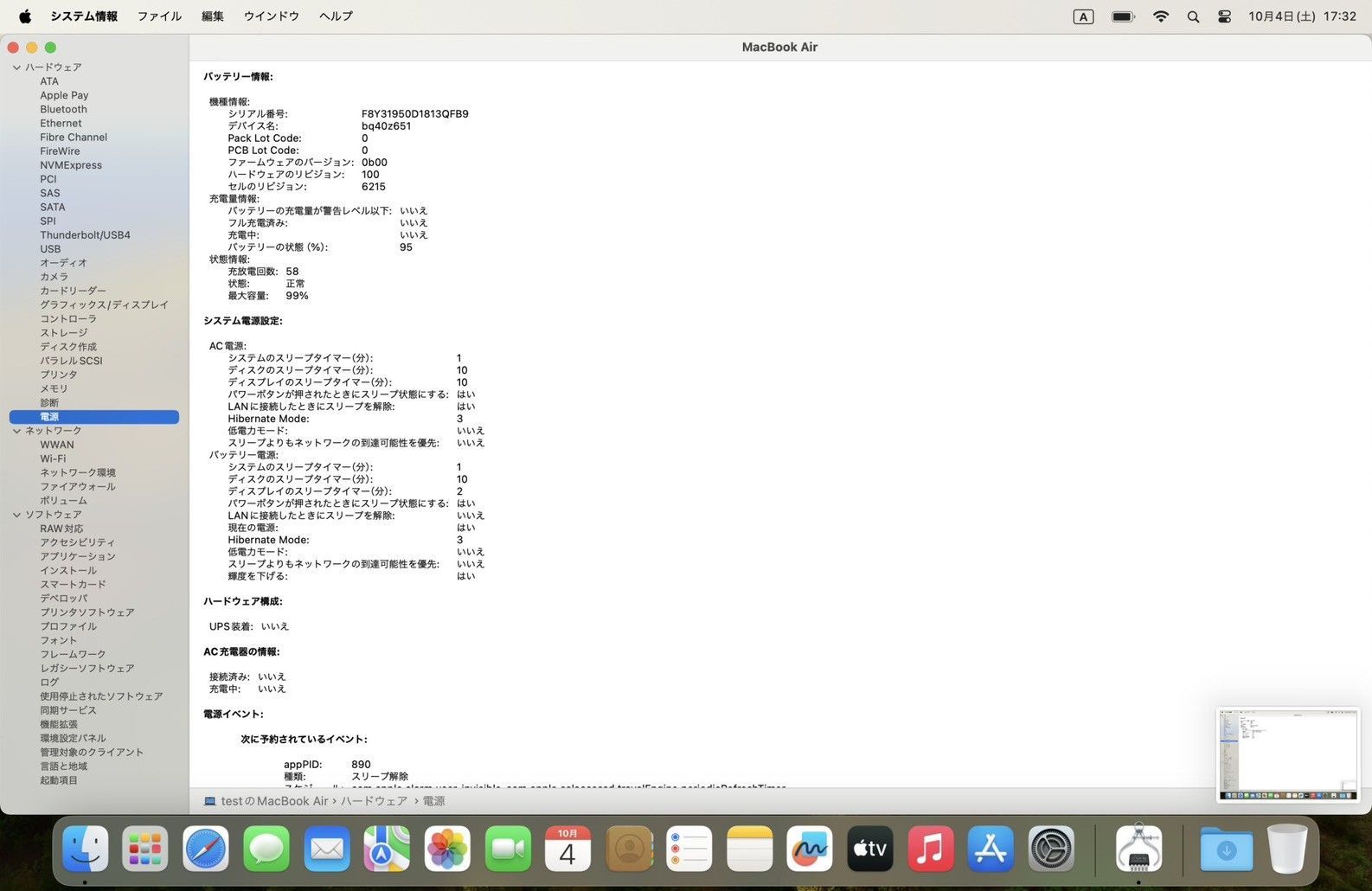Launch the Messages app in Dock
The height and width of the screenshot is (891, 1372).
(x=266, y=849)
